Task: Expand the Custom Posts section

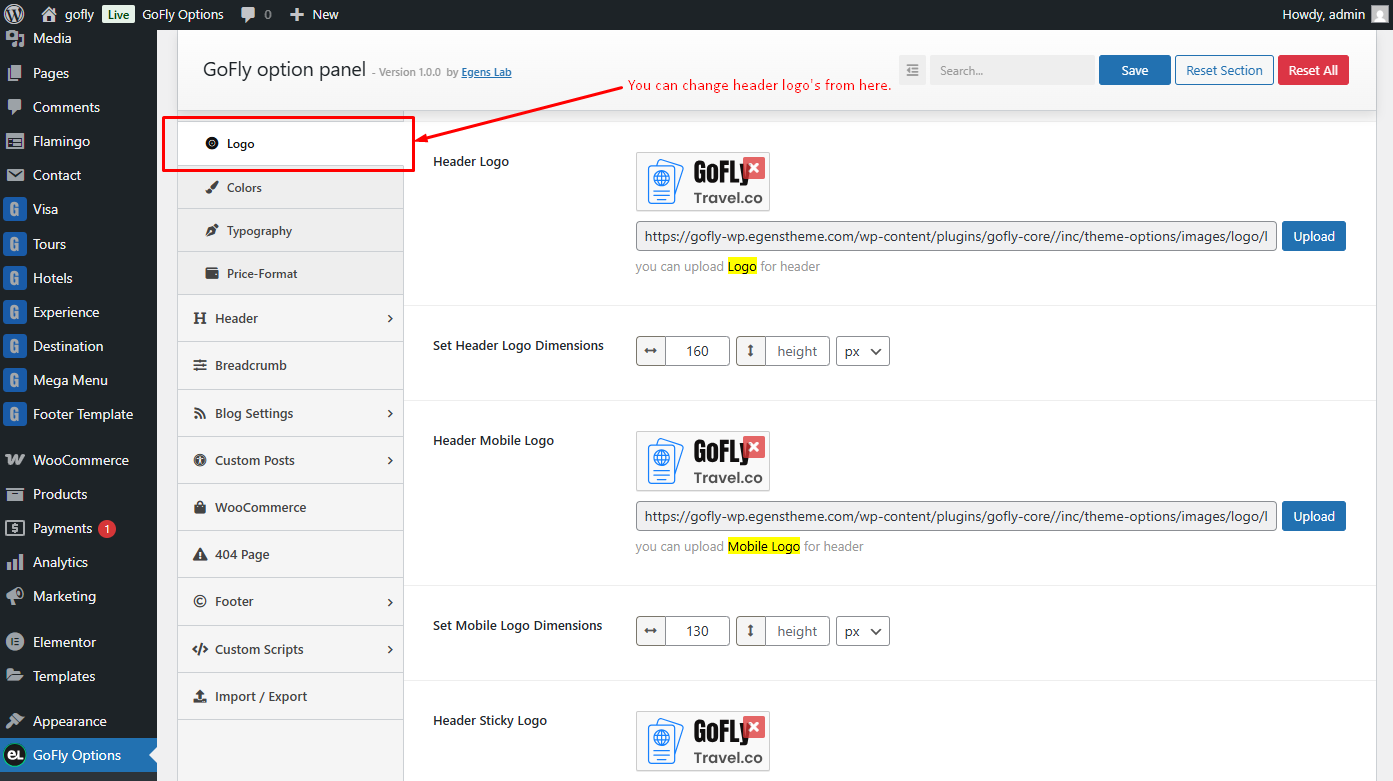Action: click(x=290, y=460)
